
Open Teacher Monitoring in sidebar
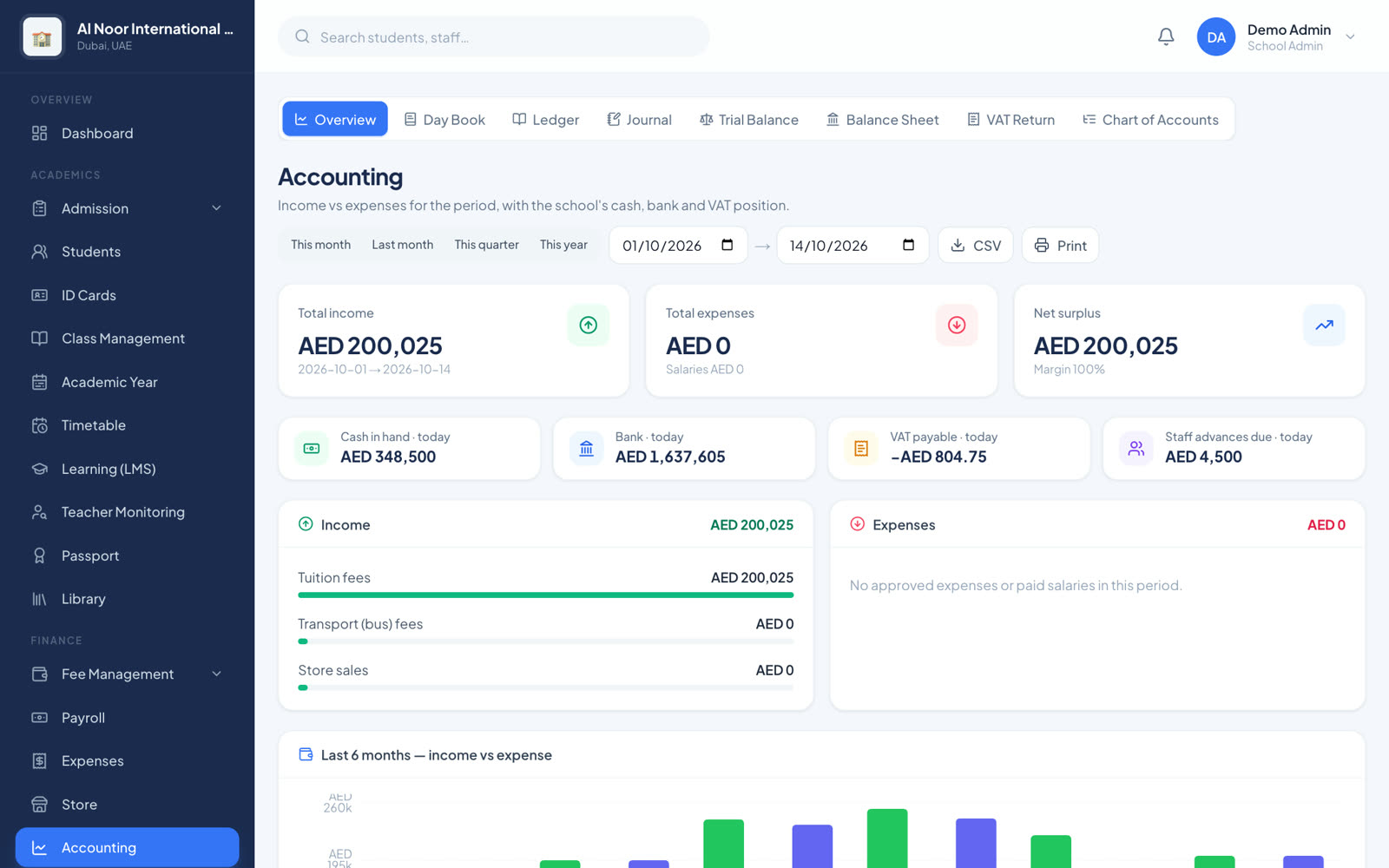(127, 512)
